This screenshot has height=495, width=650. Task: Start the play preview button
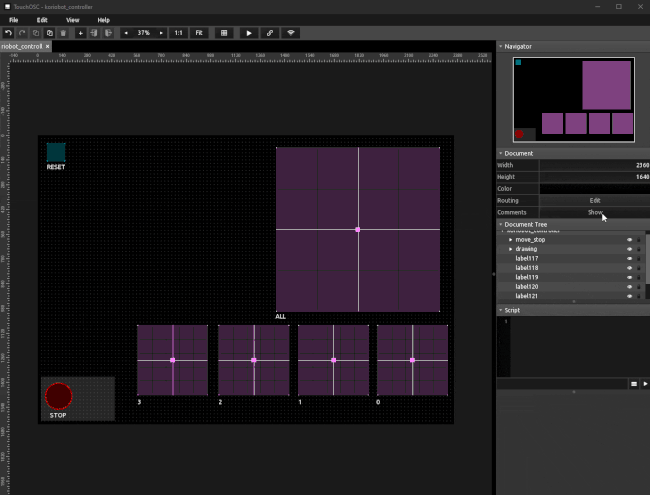[249, 33]
